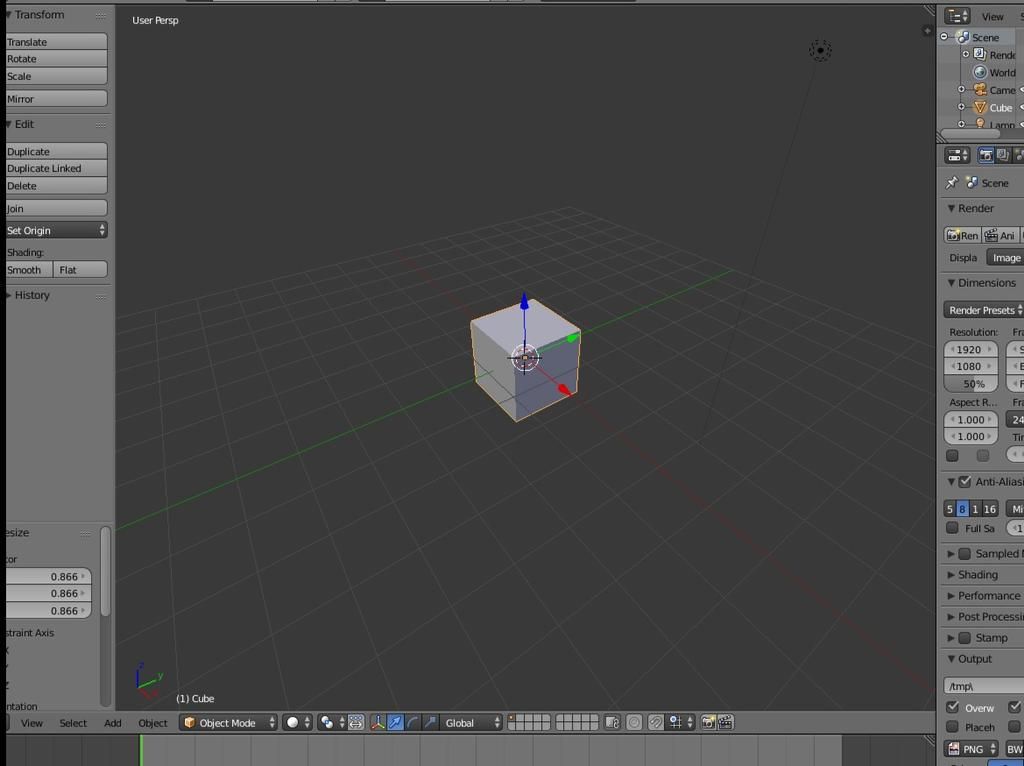
Task: Click the /tmp\ output path field
Action: (x=984, y=686)
